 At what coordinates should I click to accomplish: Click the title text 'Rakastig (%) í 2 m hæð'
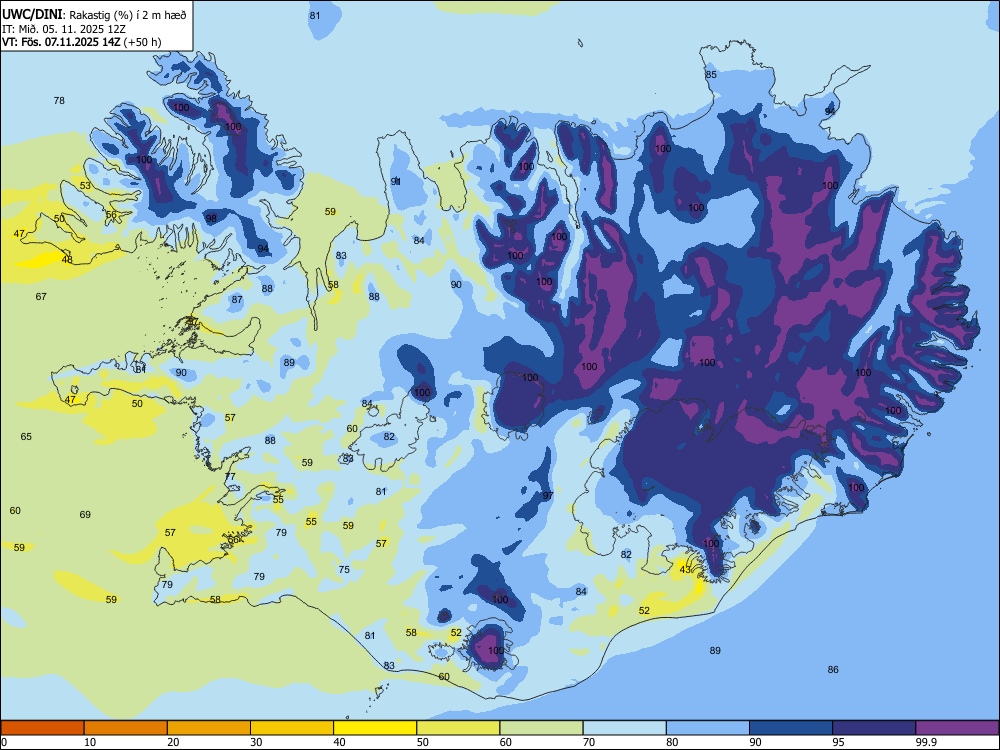coord(128,15)
